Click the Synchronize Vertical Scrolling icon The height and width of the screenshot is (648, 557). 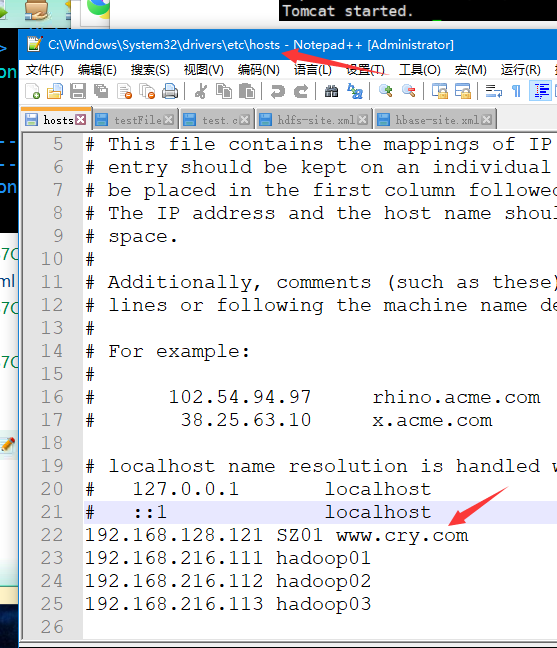click(x=440, y=91)
